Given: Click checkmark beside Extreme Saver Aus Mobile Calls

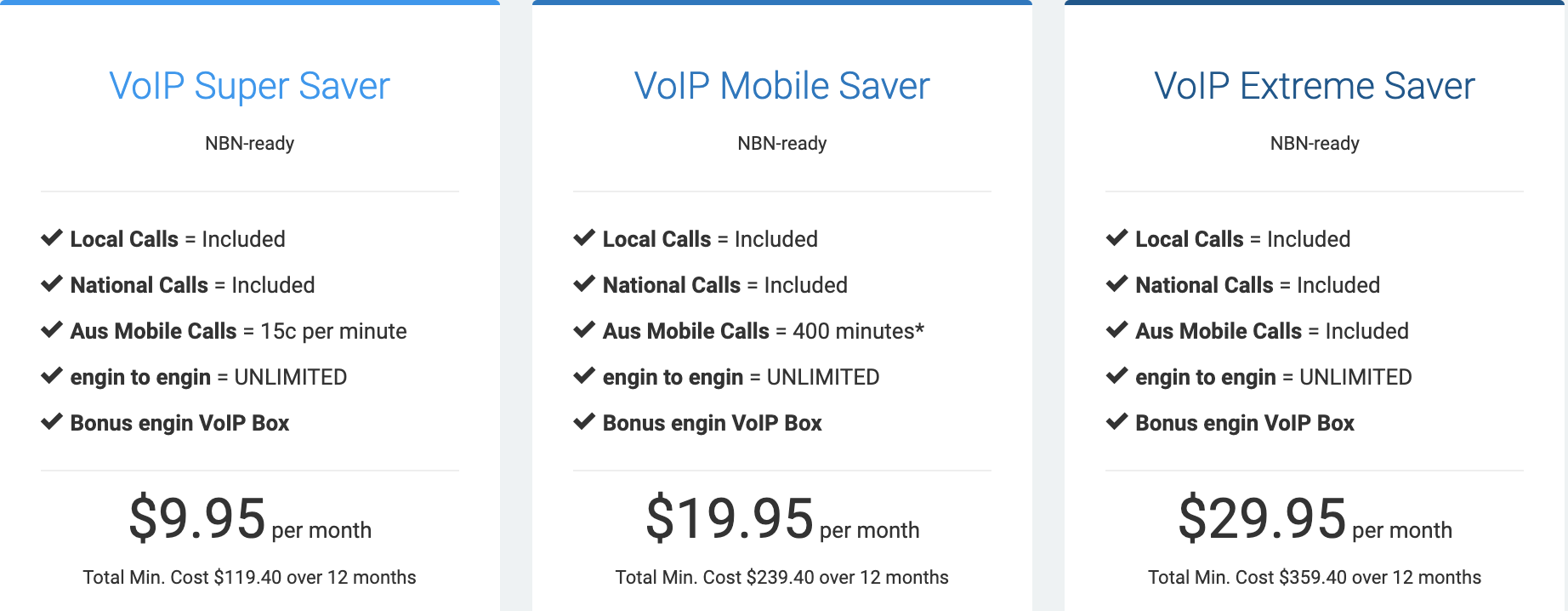Looking at the screenshot, I should coord(1116,329).
